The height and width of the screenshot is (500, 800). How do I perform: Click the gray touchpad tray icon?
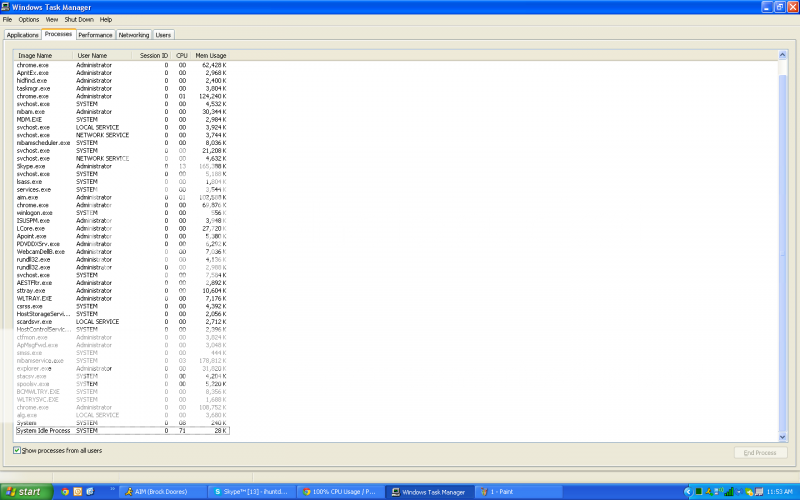pos(759,492)
